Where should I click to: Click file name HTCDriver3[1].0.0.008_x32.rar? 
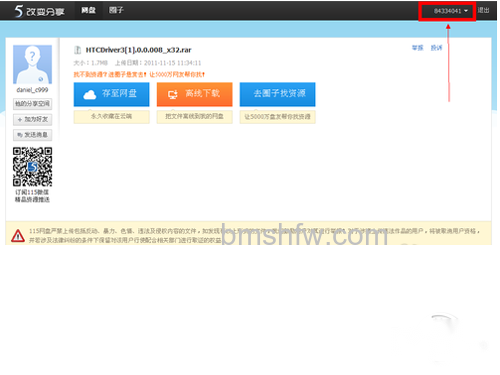(x=138, y=50)
